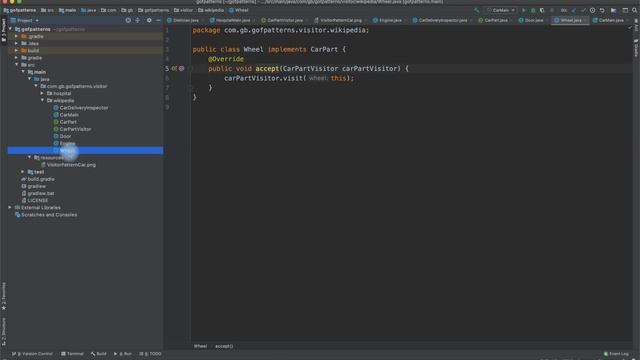Click Project tool window stripe button
Screen dimensions: 640x360
tap(4, 30)
